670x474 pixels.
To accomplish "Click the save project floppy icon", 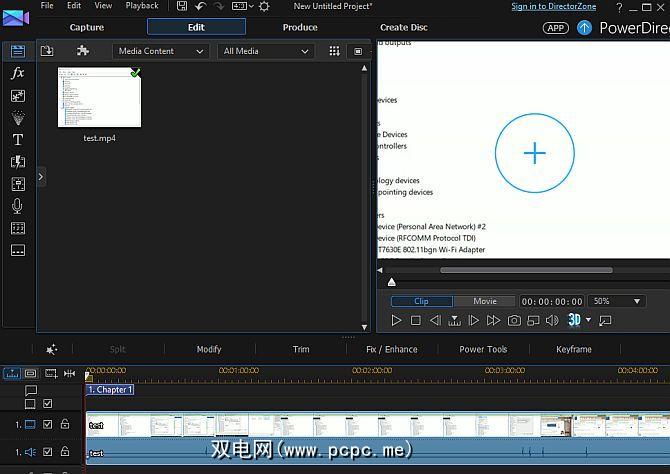I will tap(181, 6).
